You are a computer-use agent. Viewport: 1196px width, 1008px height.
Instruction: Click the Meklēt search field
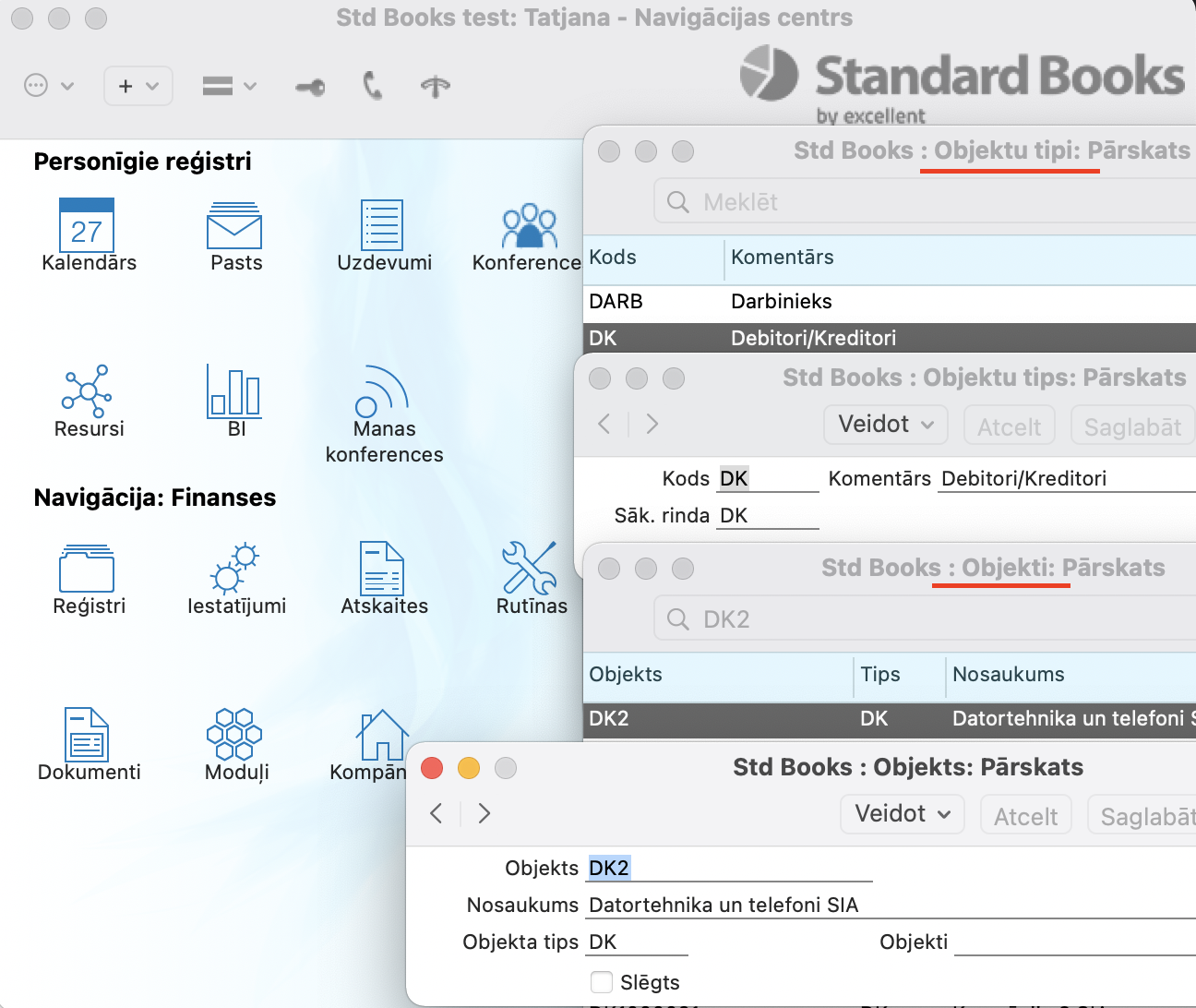click(923, 202)
